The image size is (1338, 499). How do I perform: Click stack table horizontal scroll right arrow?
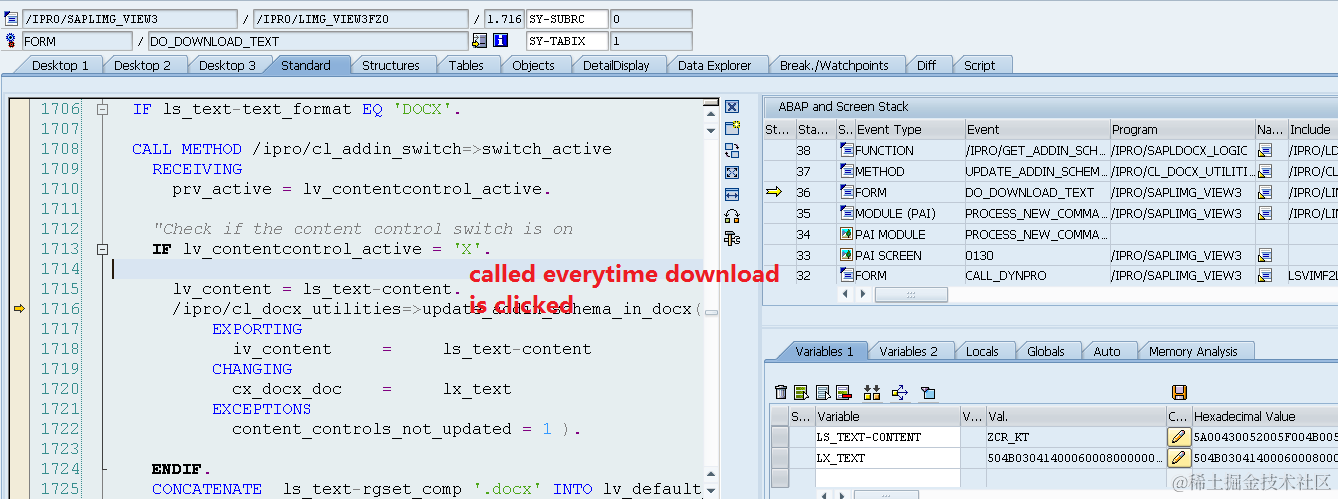[x=861, y=295]
